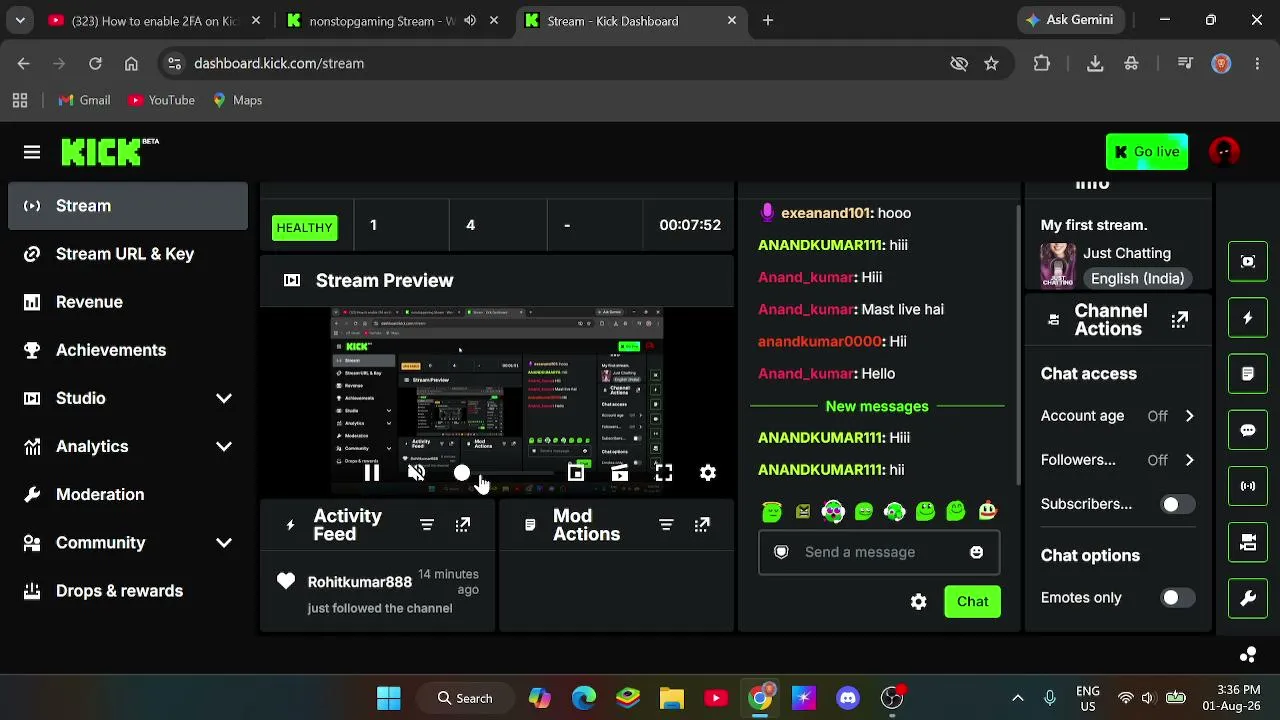This screenshot has width=1280, height=720.
Task: Switch to the 2FA YouTube tab
Action: point(154,20)
